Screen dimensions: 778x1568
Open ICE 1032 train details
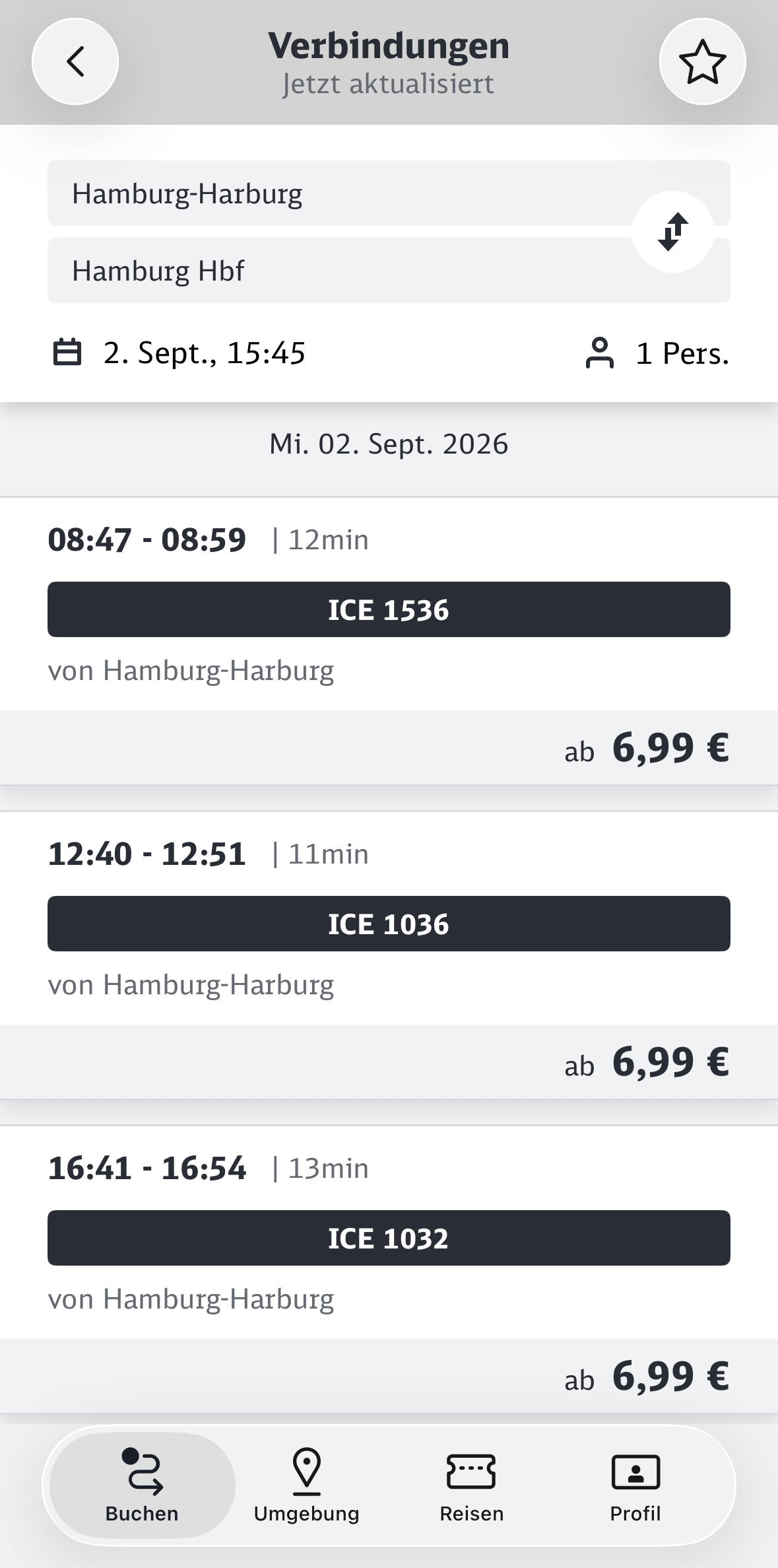coord(389,1238)
